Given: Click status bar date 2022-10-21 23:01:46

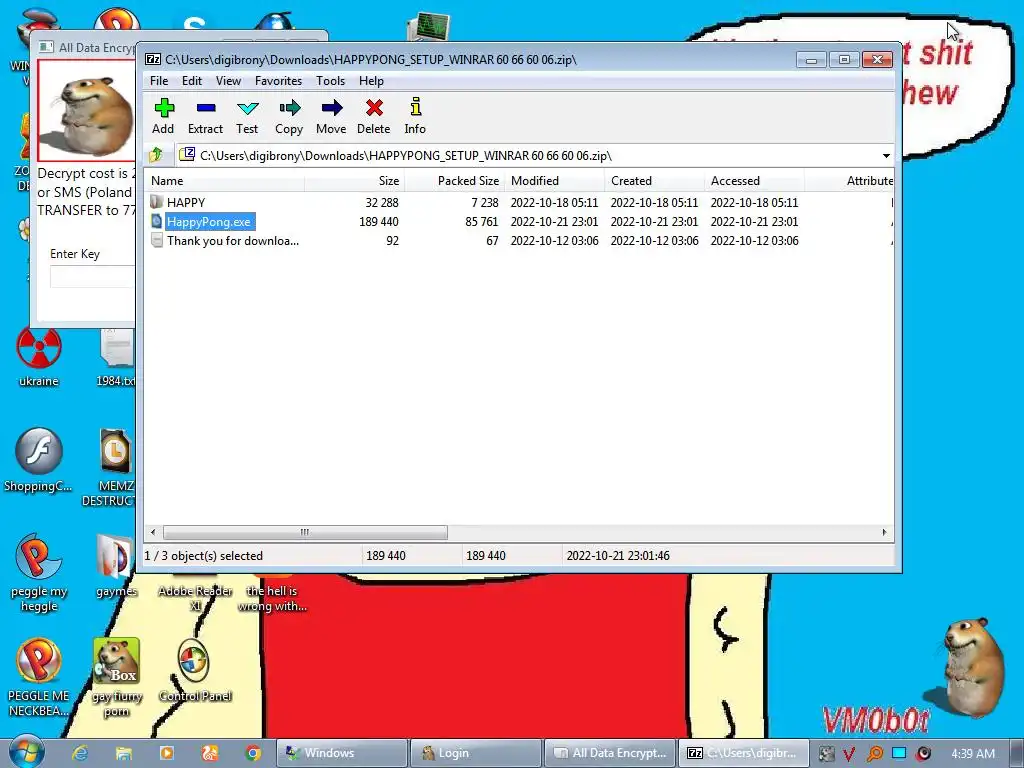Looking at the screenshot, I should (x=618, y=556).
